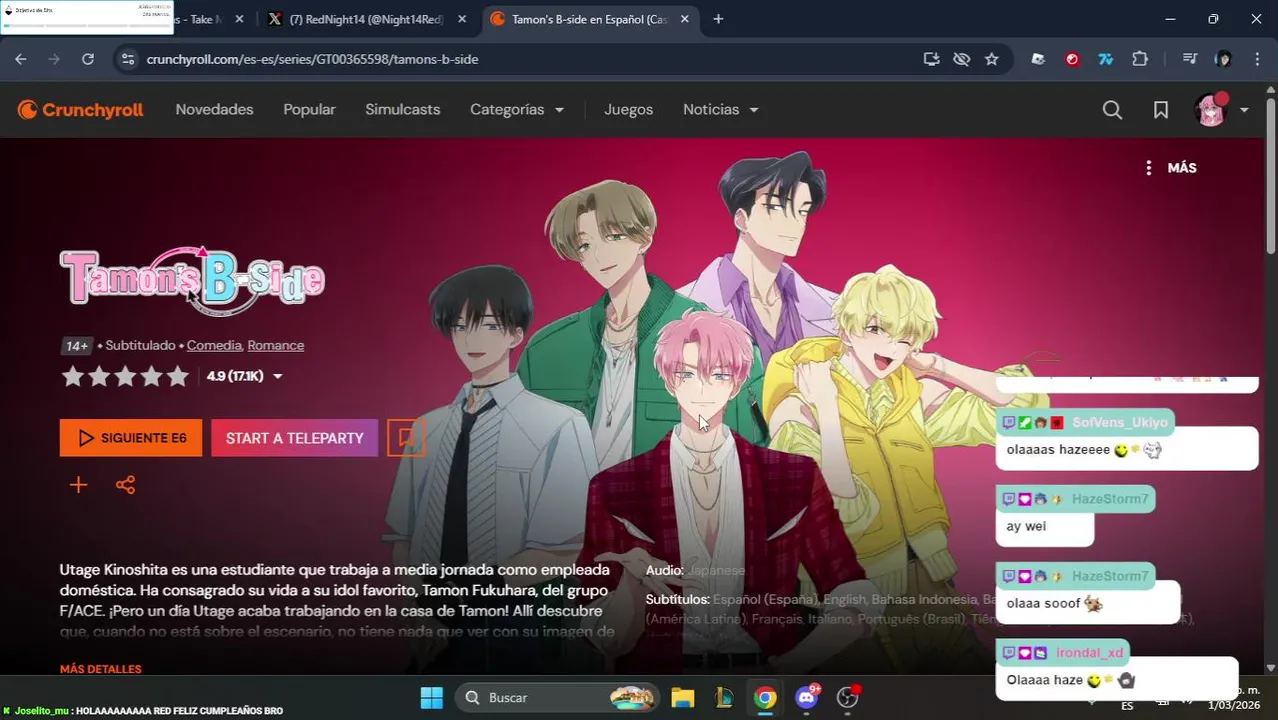Go back with browser back arrow

[21, 59]
